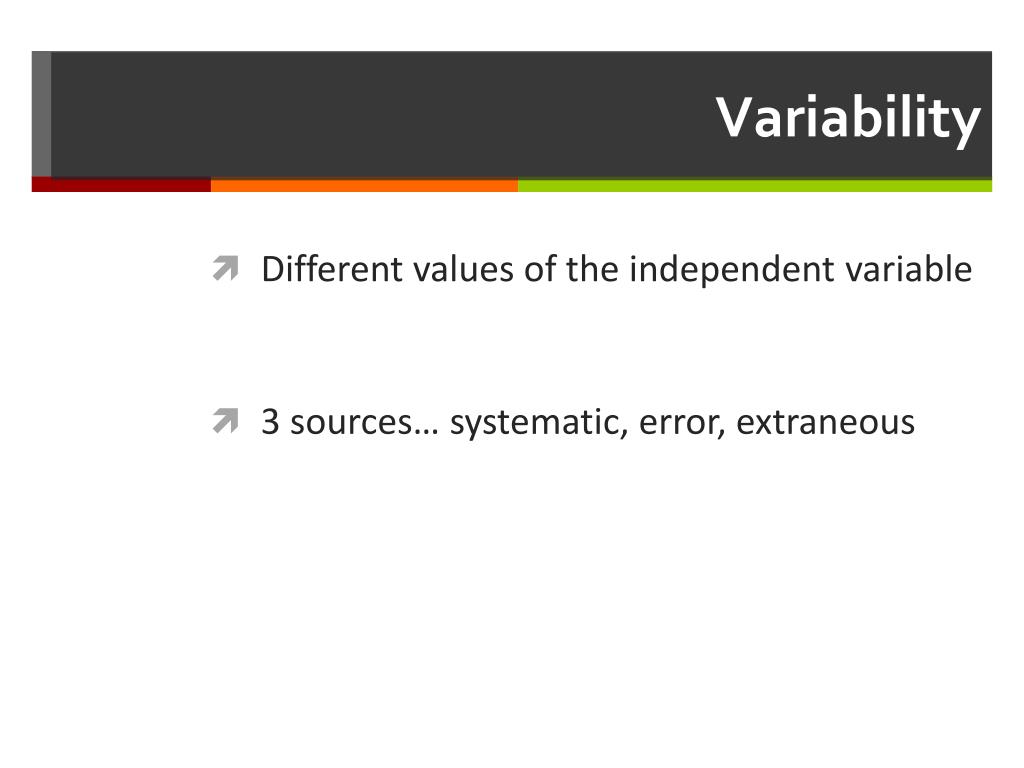
Task: Click the number 3 in second bullet
Action: click(270, 421)
